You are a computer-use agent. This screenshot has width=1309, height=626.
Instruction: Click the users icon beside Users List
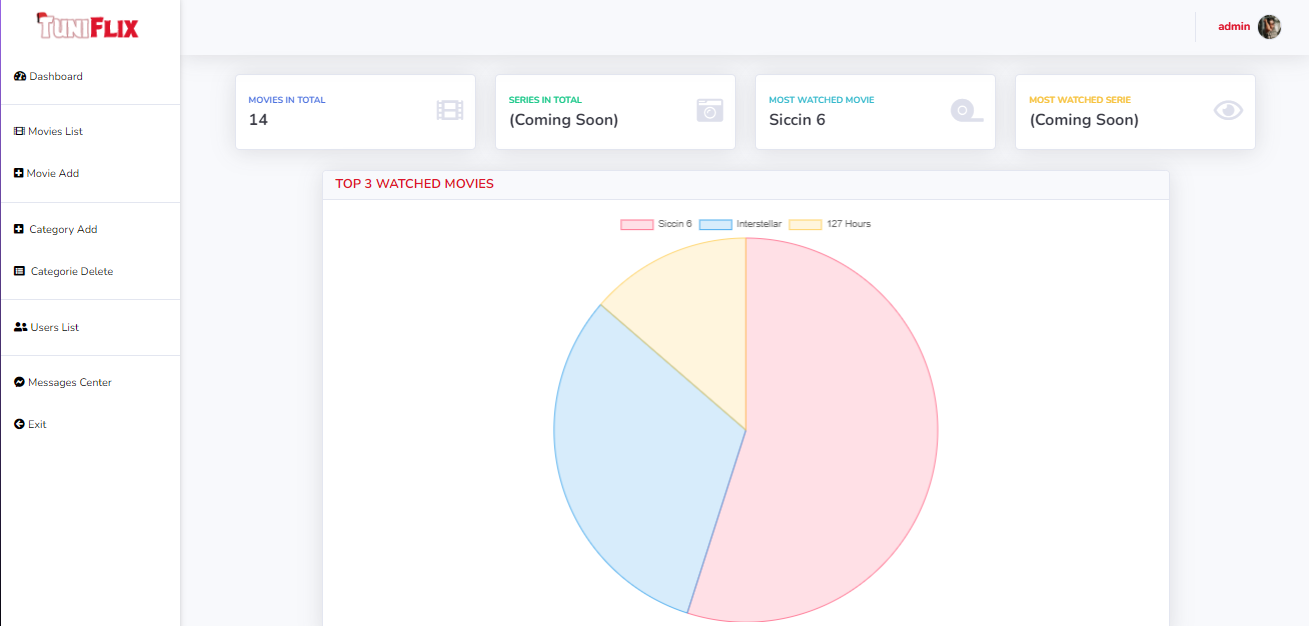(20, 328)
